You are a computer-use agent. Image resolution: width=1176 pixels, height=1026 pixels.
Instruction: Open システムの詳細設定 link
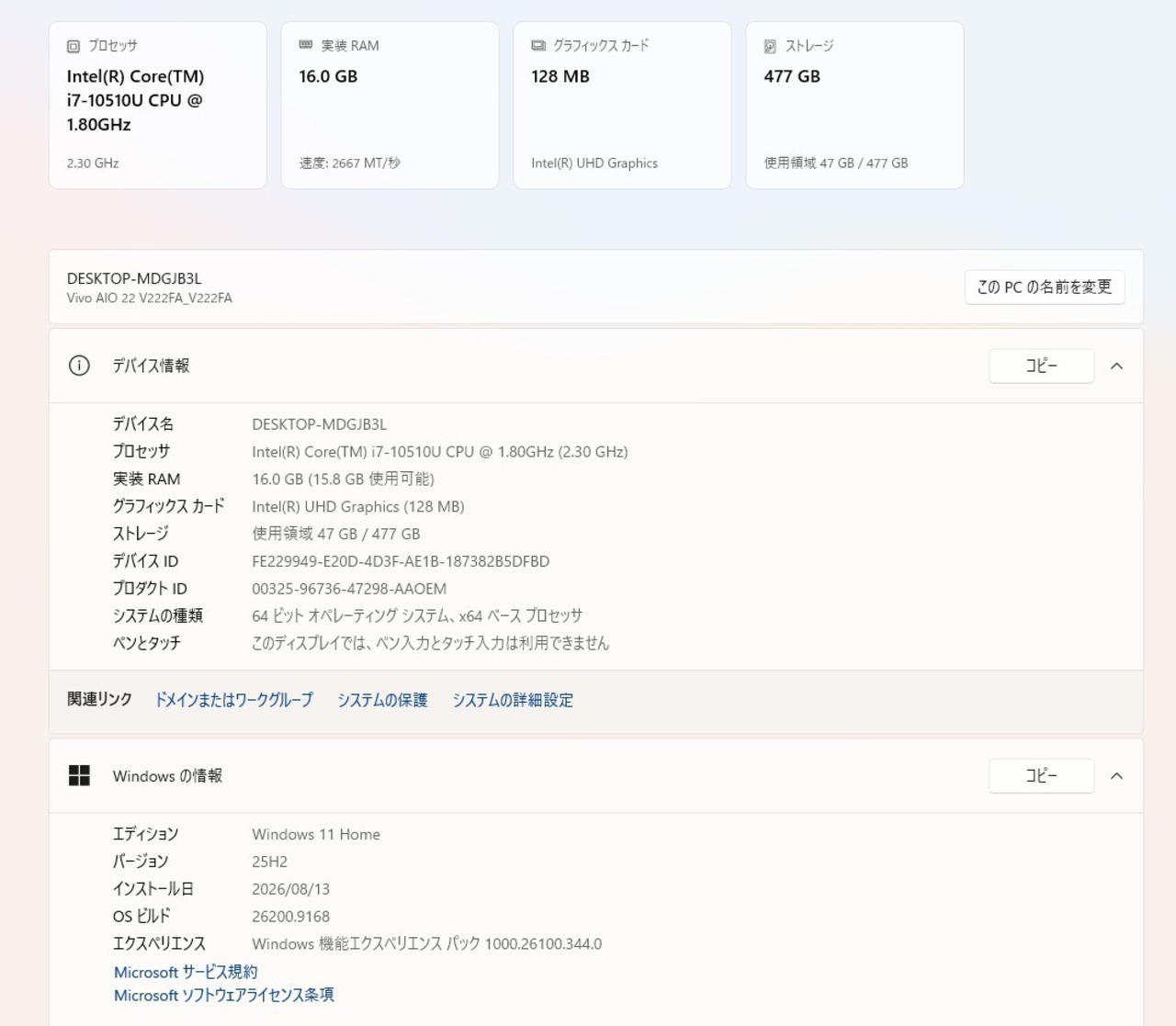tap(513, 700)
